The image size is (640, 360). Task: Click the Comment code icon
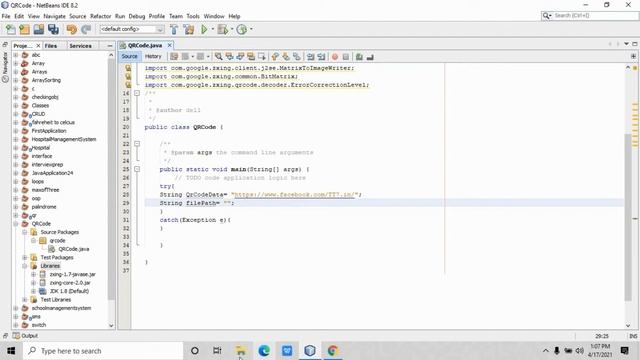click(x=359, y=57)
